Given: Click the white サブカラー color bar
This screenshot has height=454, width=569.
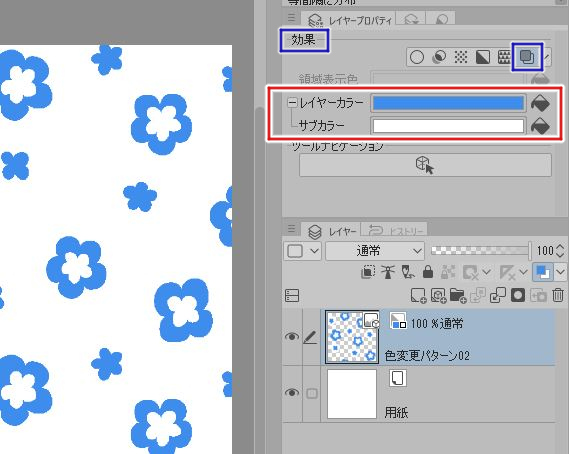Looking at the screenshot, I should (448, 126).
